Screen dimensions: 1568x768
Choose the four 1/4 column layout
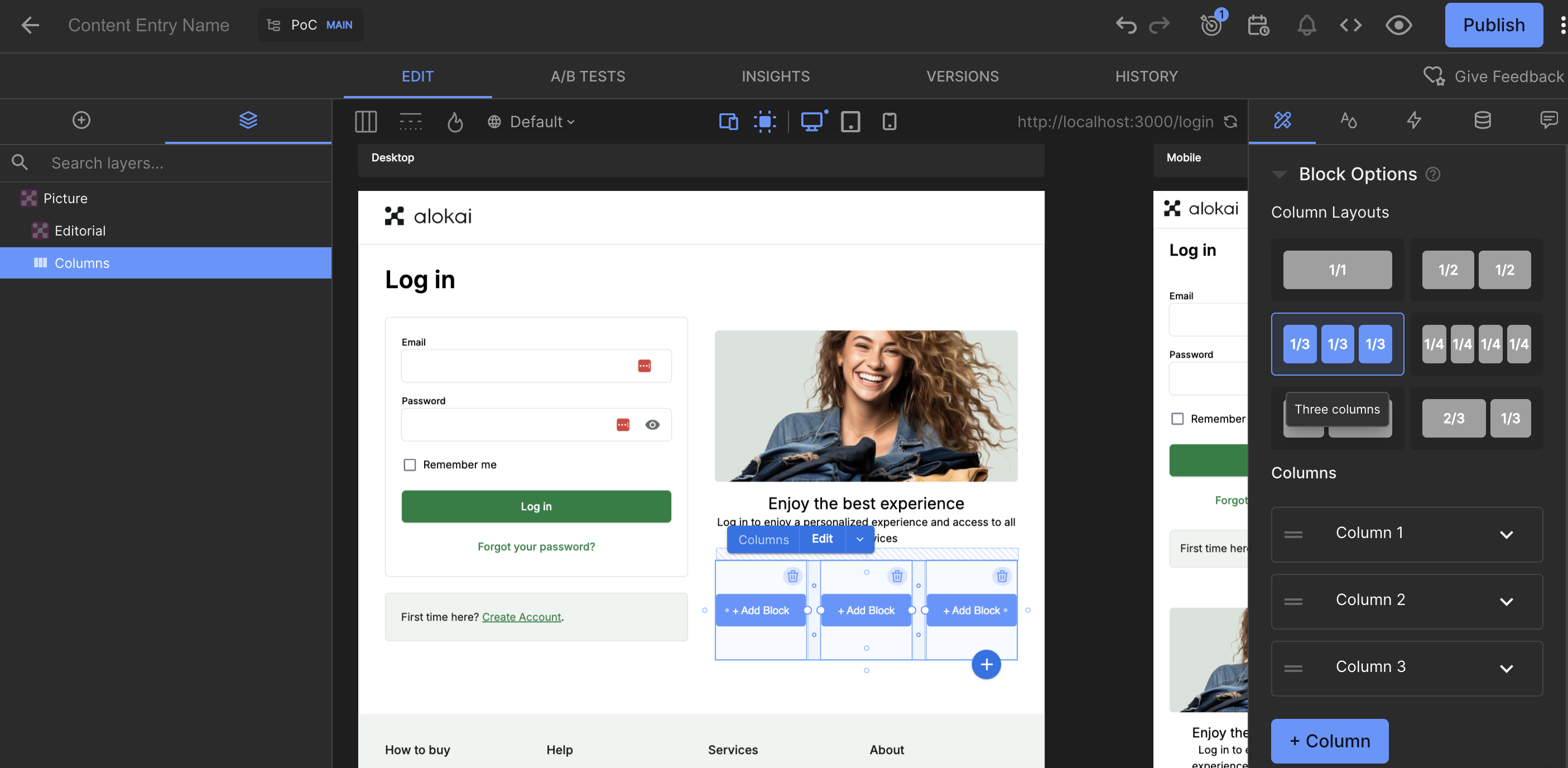pyautogui.click(x=1476, y=343)
